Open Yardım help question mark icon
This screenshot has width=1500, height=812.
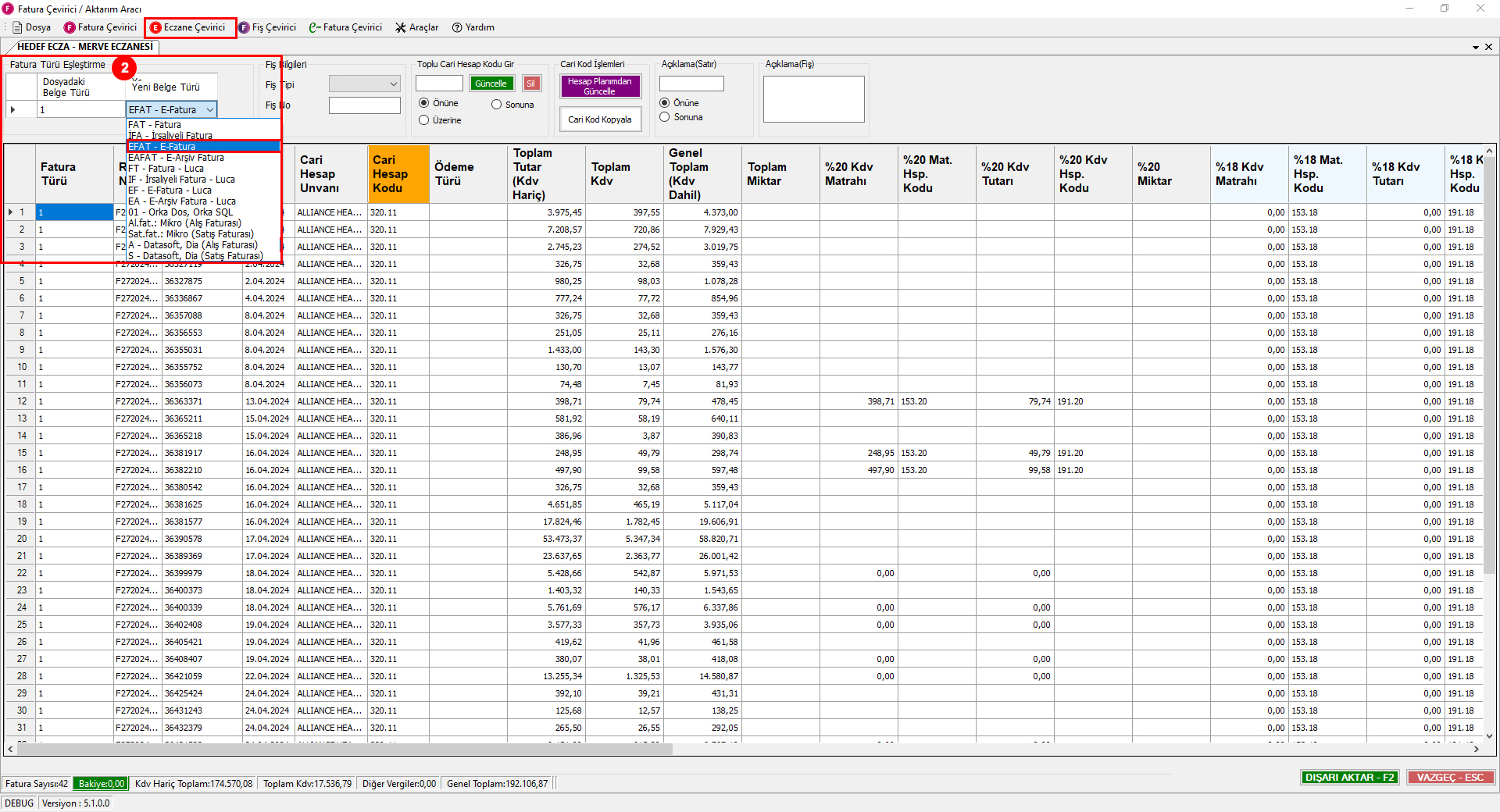point(457,27)
